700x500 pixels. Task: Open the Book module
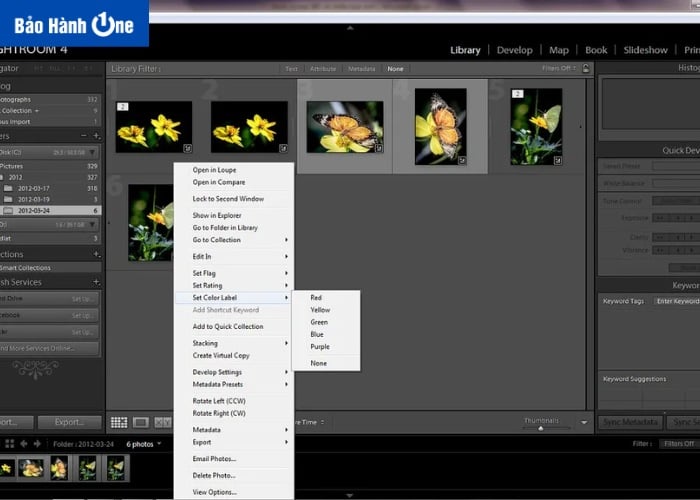596,50
